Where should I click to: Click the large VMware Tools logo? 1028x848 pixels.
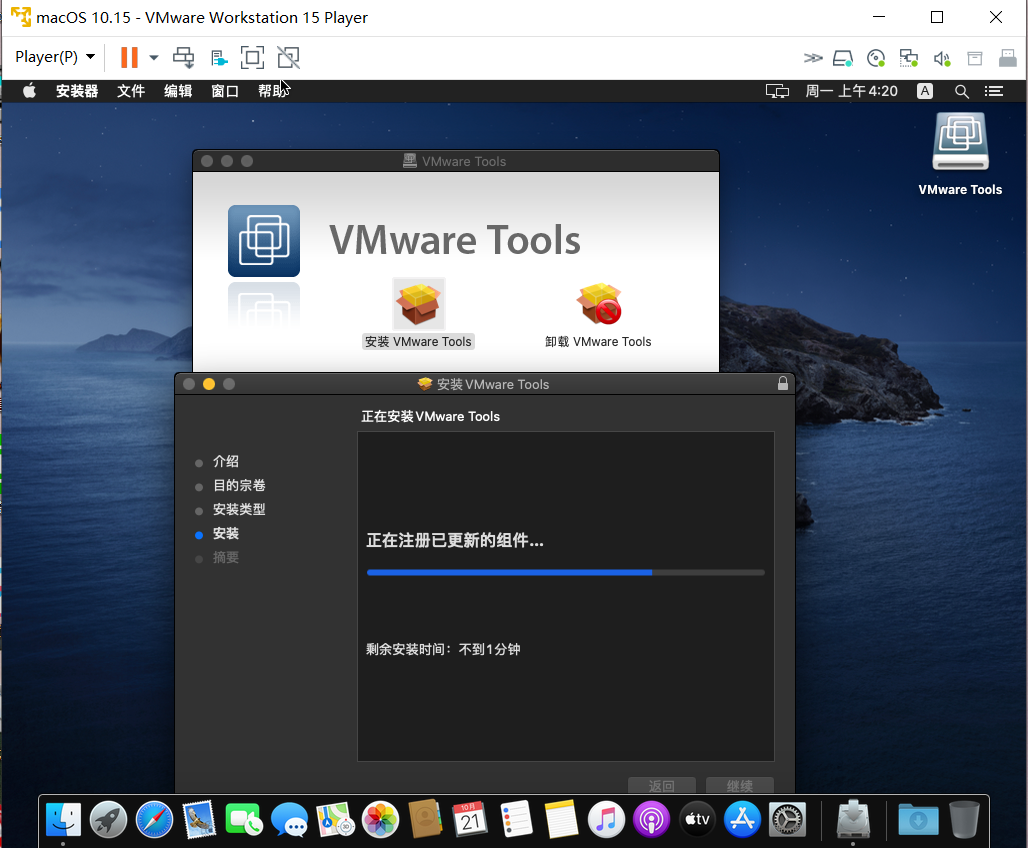click(264, 241)
